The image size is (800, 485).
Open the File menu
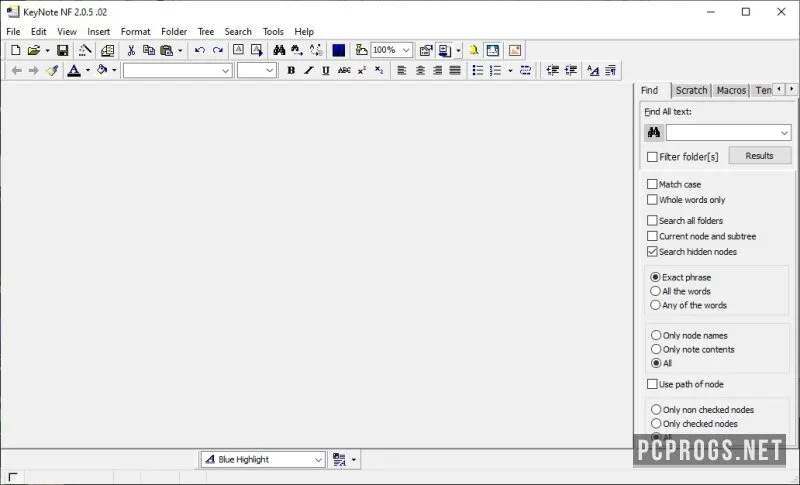click(13, 32)
